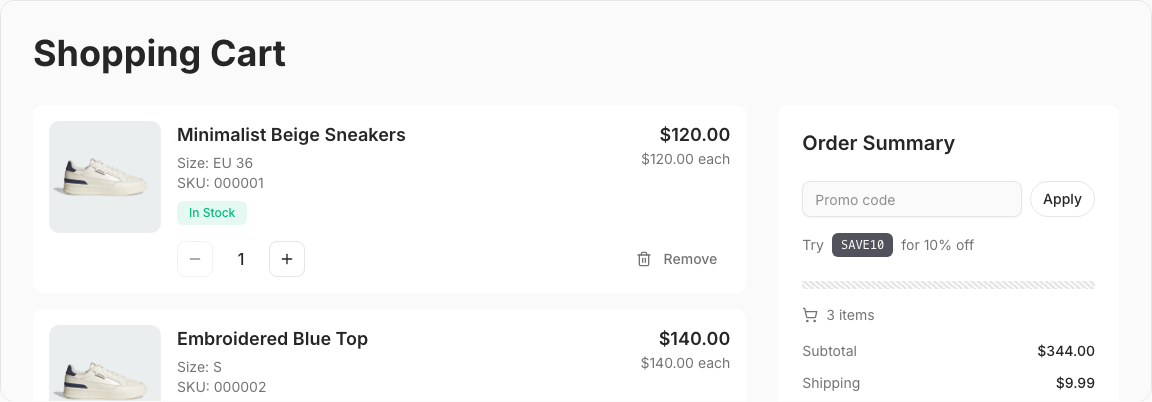Increase quantity of Minimalist Beige Sneakers
Viewport: 1152px width, 402px height.
(287, 259)
